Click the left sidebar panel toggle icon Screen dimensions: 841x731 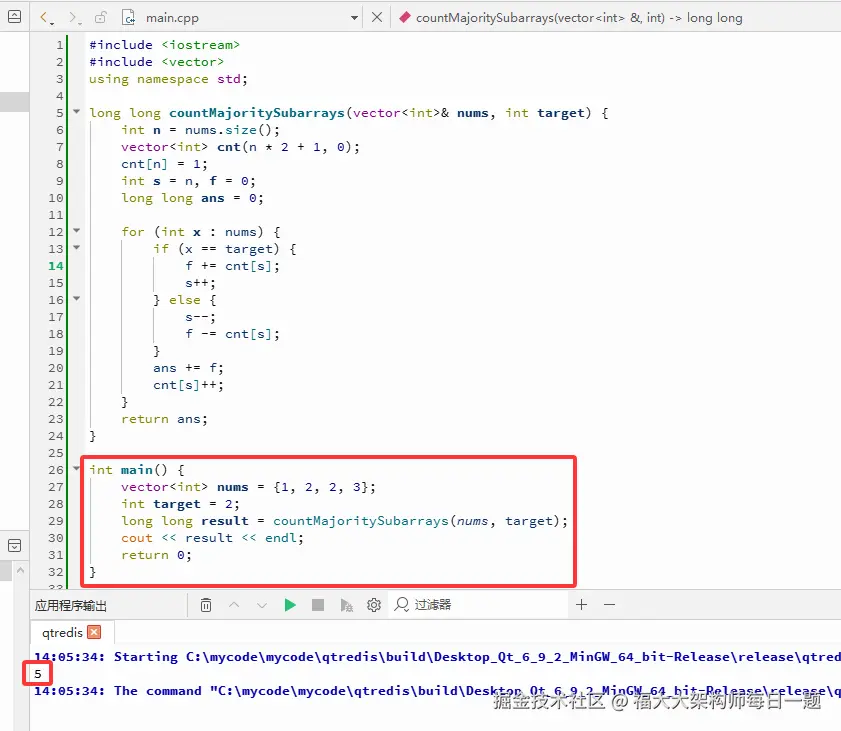pyautogui.click(x=14, y=546)
